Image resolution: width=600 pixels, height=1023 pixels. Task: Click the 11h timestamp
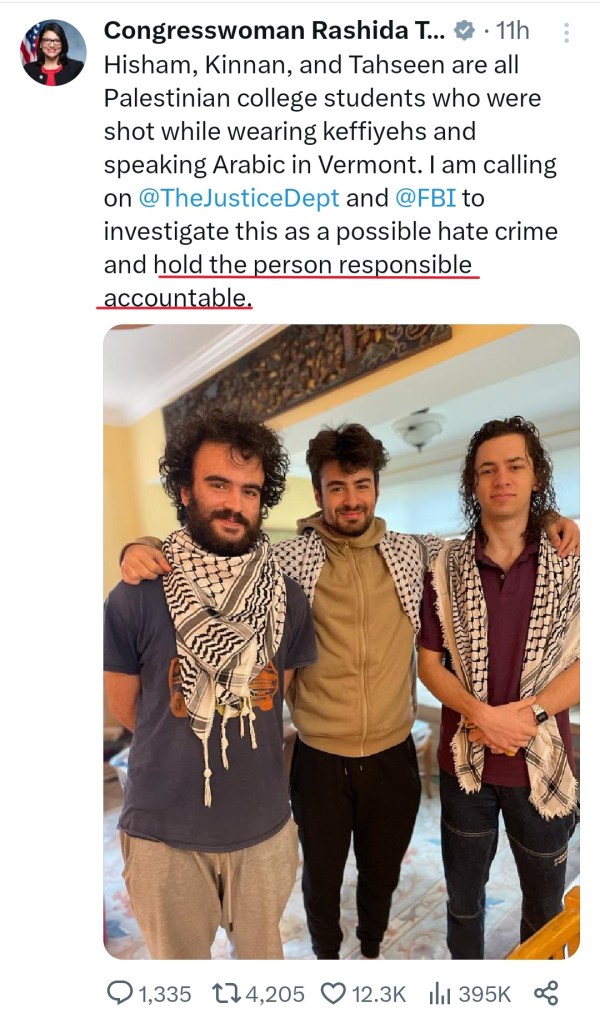tap(513, 30)
